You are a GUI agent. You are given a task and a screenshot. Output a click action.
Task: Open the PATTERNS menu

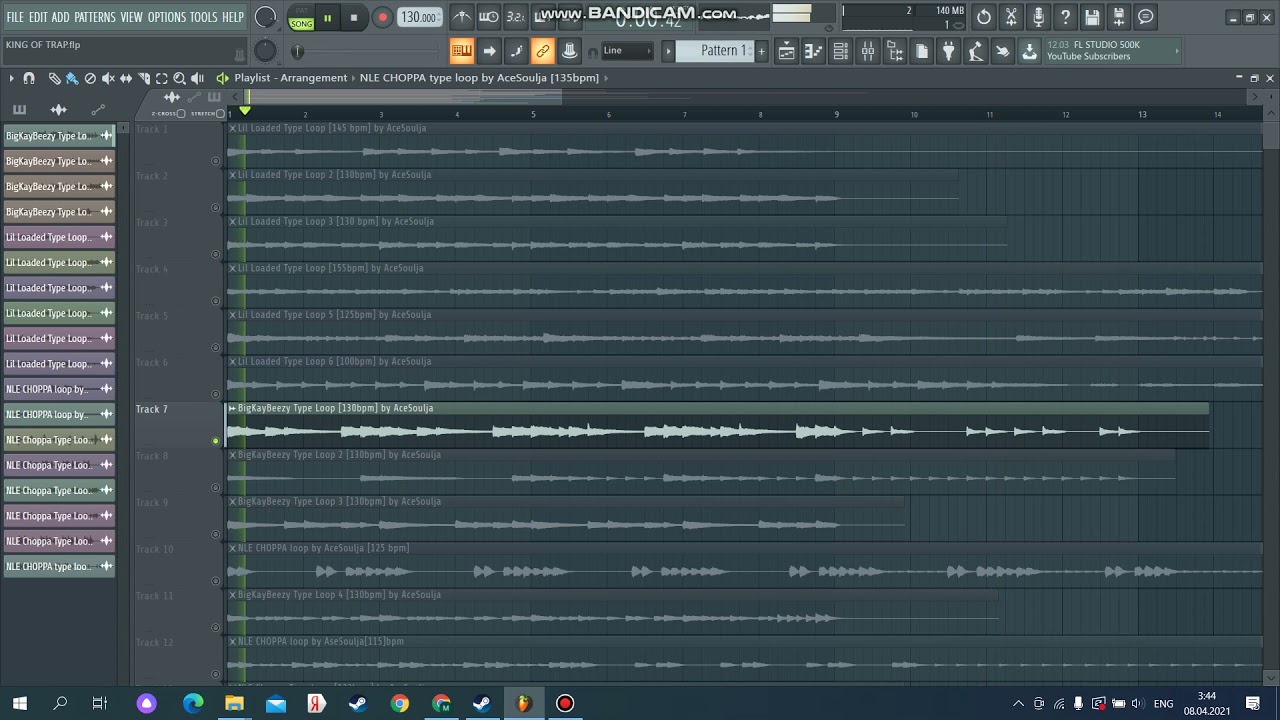point(95,18)
